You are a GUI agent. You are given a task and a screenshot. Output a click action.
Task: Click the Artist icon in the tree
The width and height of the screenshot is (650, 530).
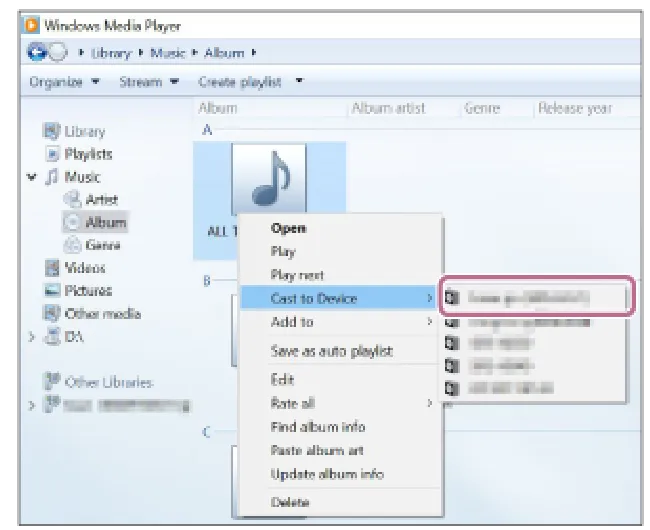[72, 199]
